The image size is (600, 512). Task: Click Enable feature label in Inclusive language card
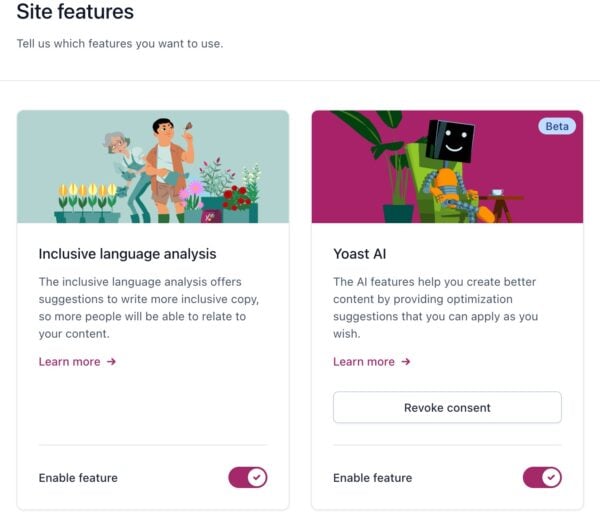click(78, 478)
